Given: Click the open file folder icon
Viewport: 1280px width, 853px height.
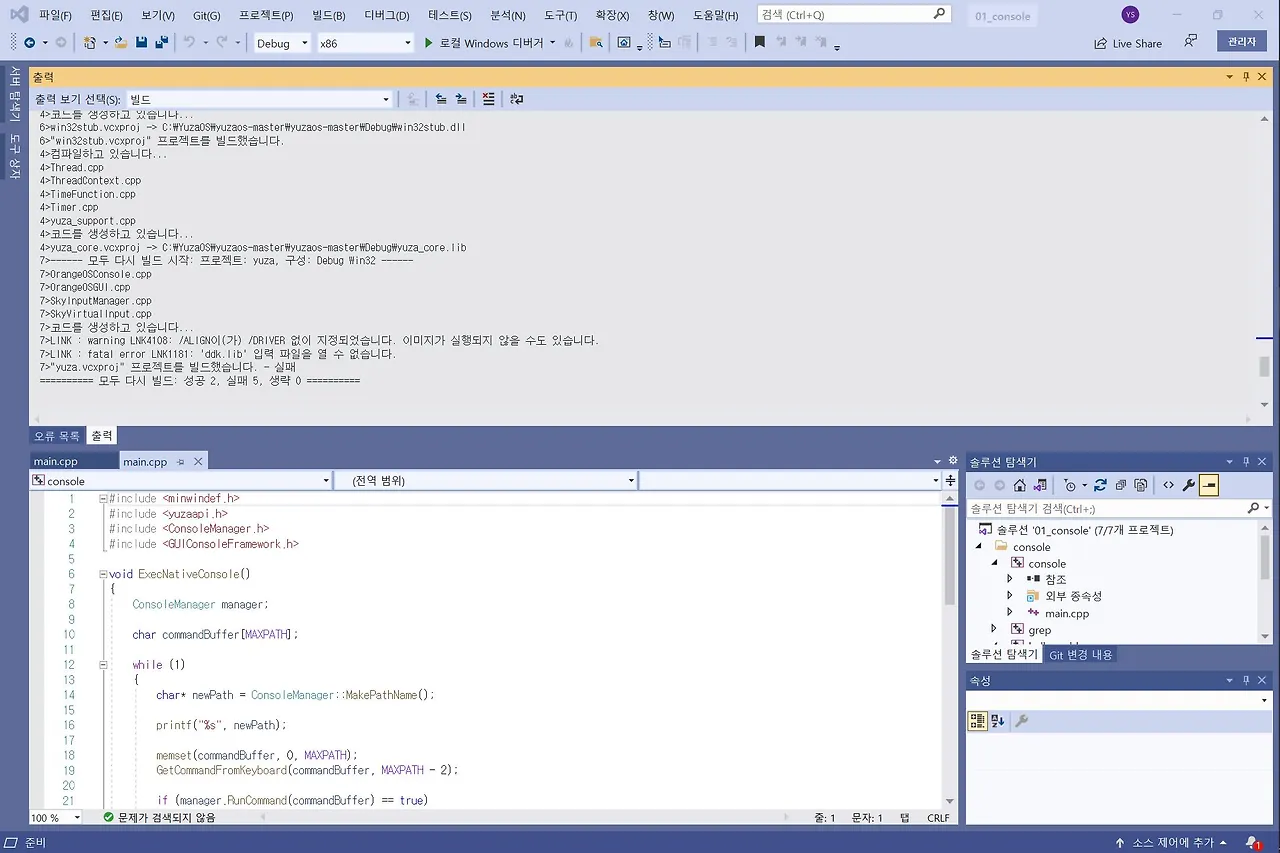Looking at the screenshot, I should click(121, 43).
